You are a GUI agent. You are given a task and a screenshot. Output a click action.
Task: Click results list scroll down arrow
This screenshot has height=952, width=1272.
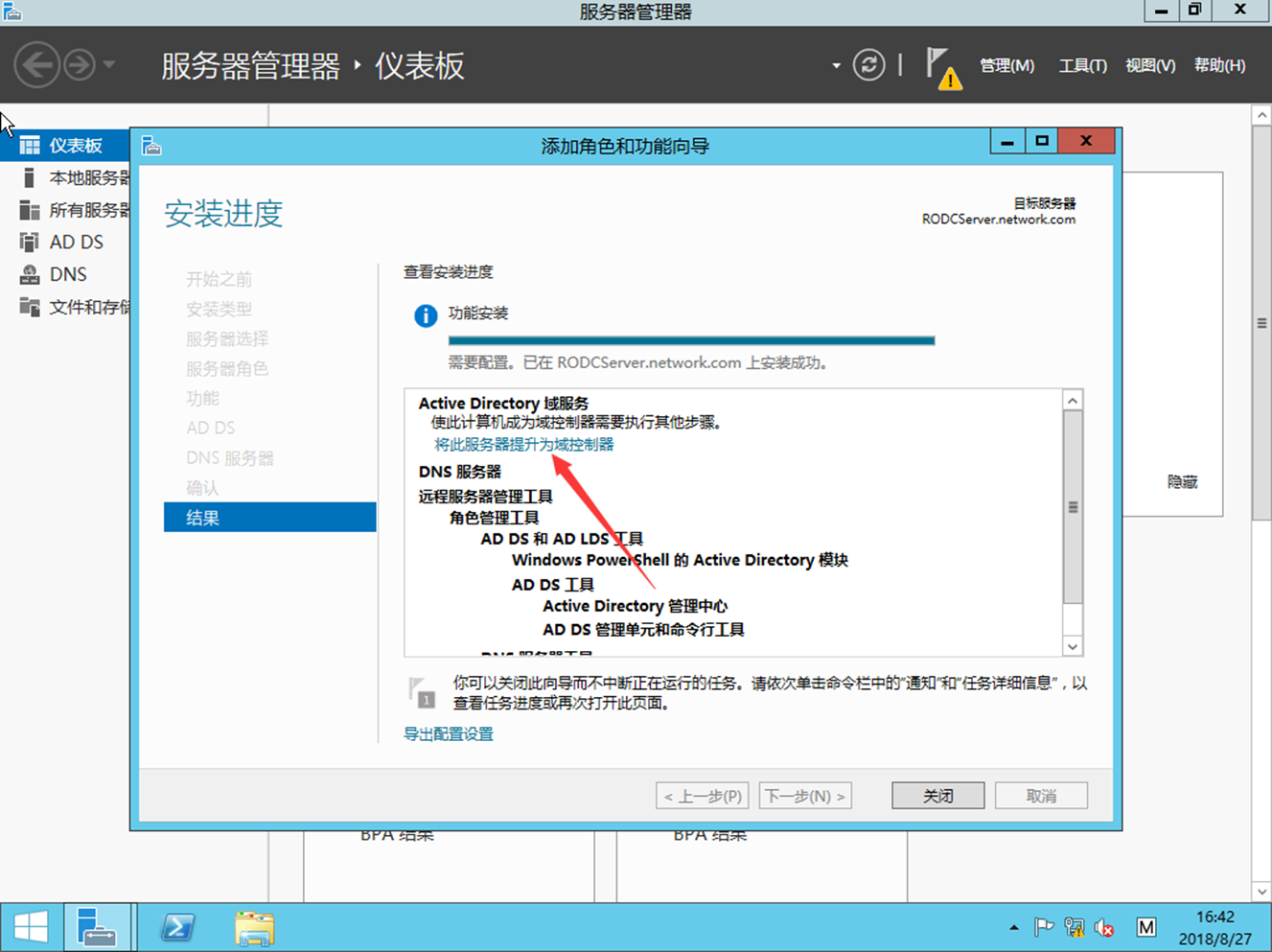(1073, 646)
